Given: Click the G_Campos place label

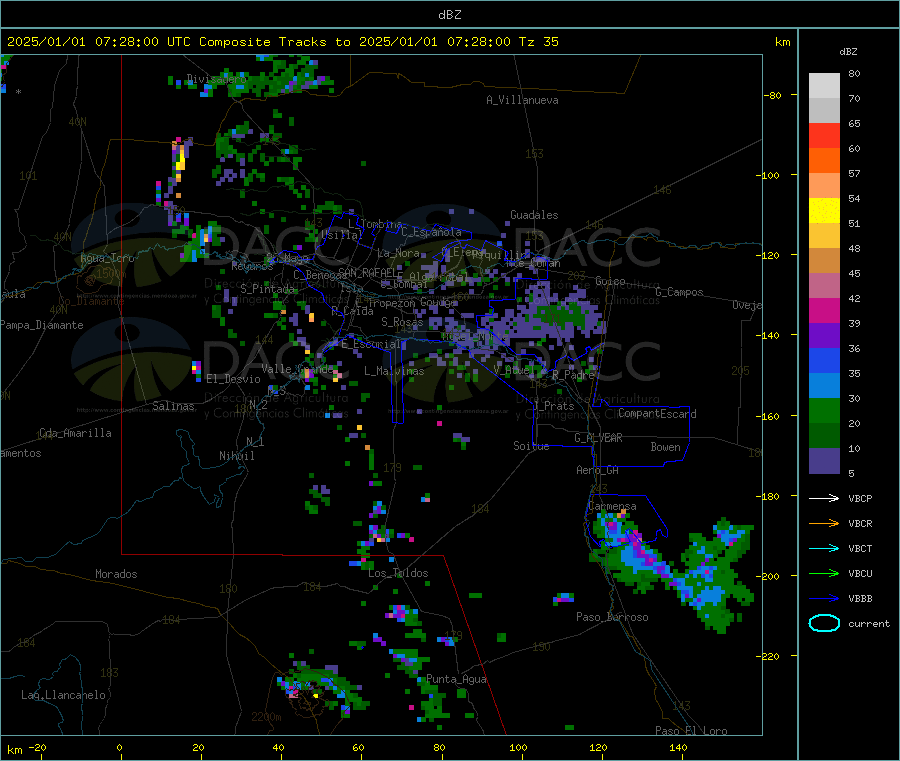Looking at the screenshot, I should point(679,292).
